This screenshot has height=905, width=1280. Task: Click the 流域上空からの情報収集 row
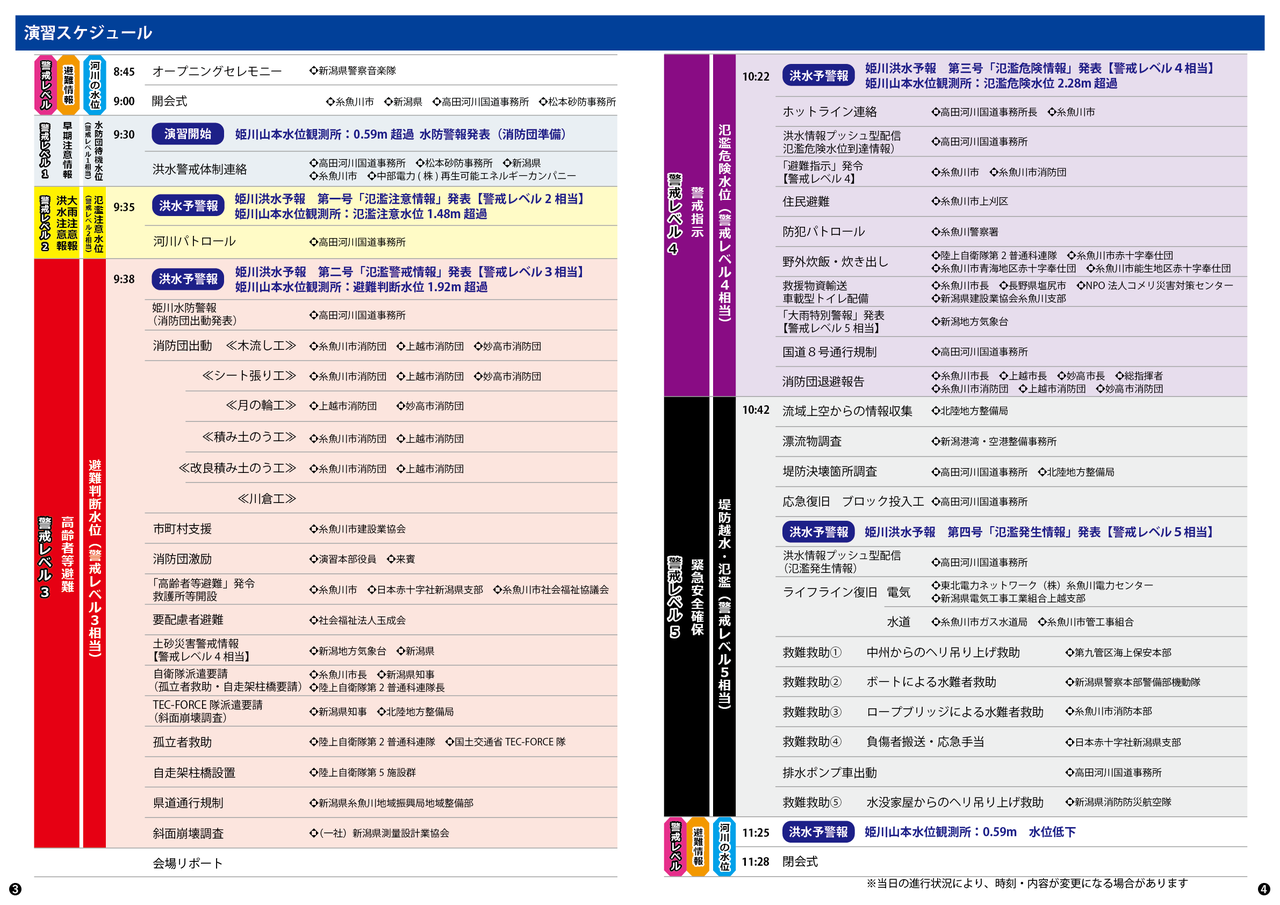coord(1011,411)
